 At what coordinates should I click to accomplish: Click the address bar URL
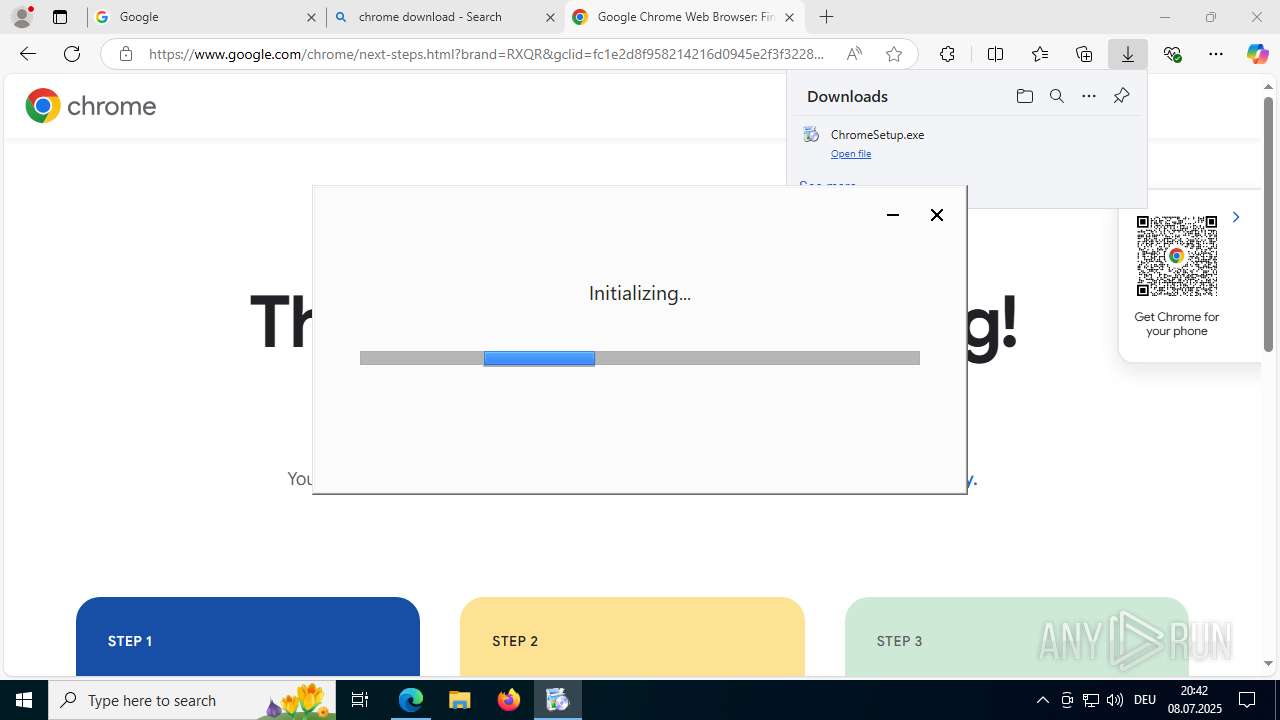[486, 54]
